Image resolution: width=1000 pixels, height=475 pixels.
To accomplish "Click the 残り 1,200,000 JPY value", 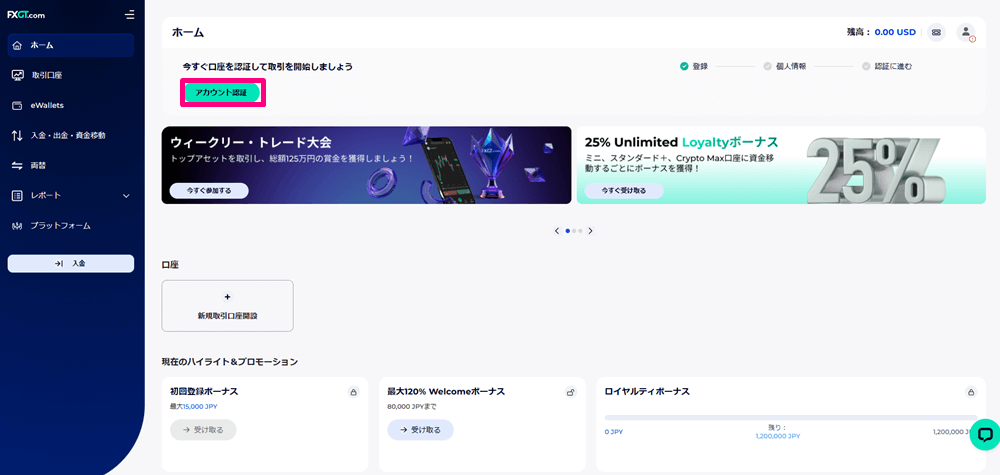I will pos(777,436).
